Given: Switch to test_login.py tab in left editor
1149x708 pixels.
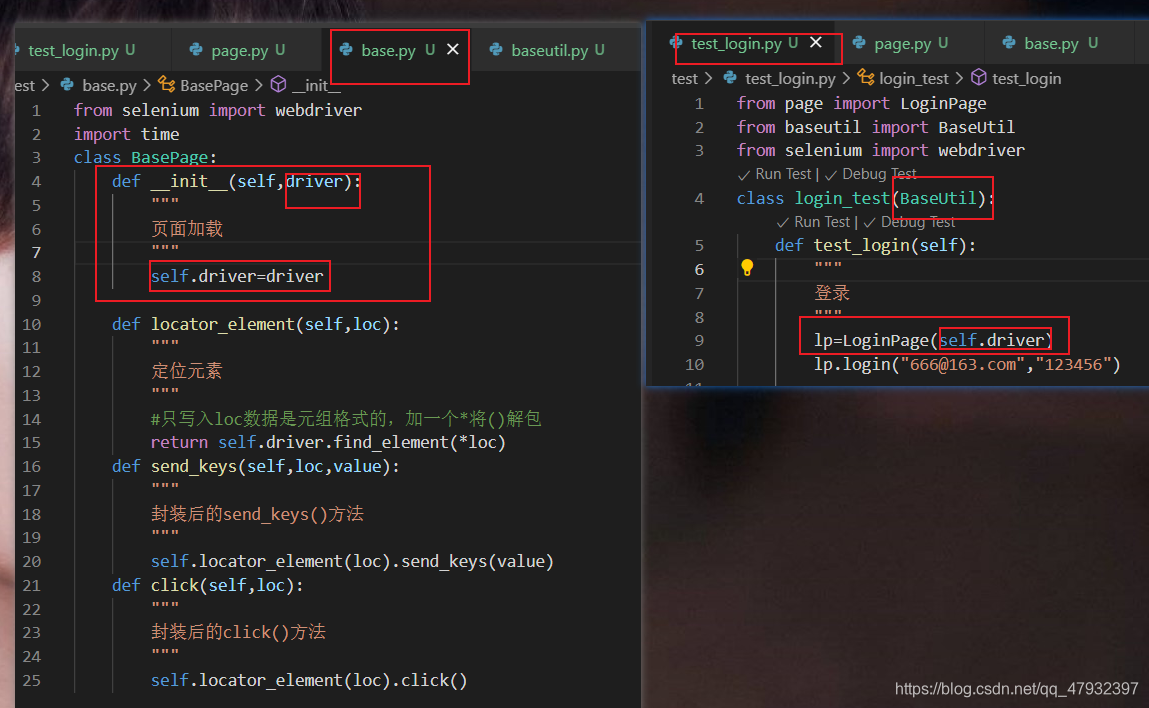Looking at the screenshot, I should pyautogui.click(x=81, y=51).
